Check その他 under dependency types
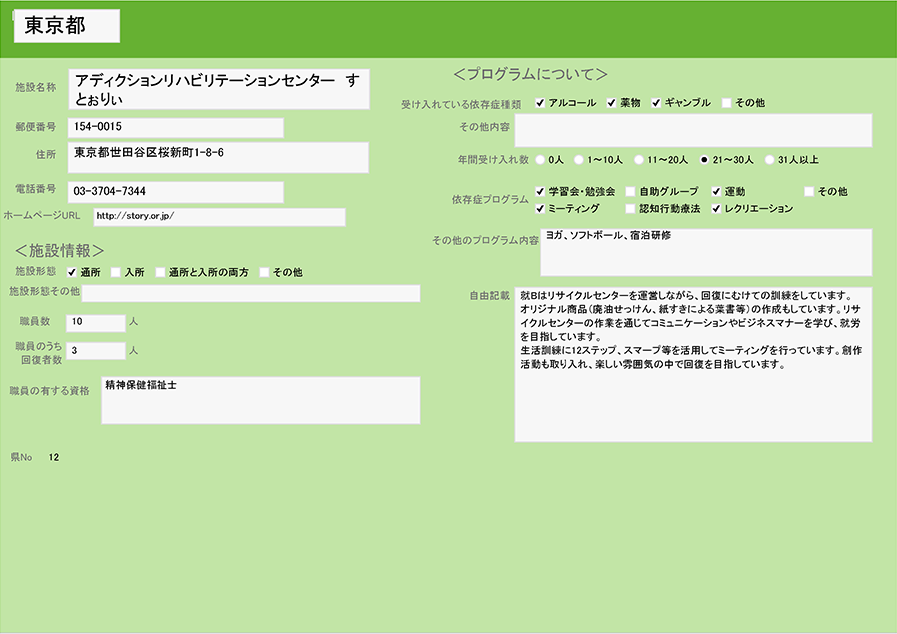The image size is (897, 634). click(x=727, y=103)
